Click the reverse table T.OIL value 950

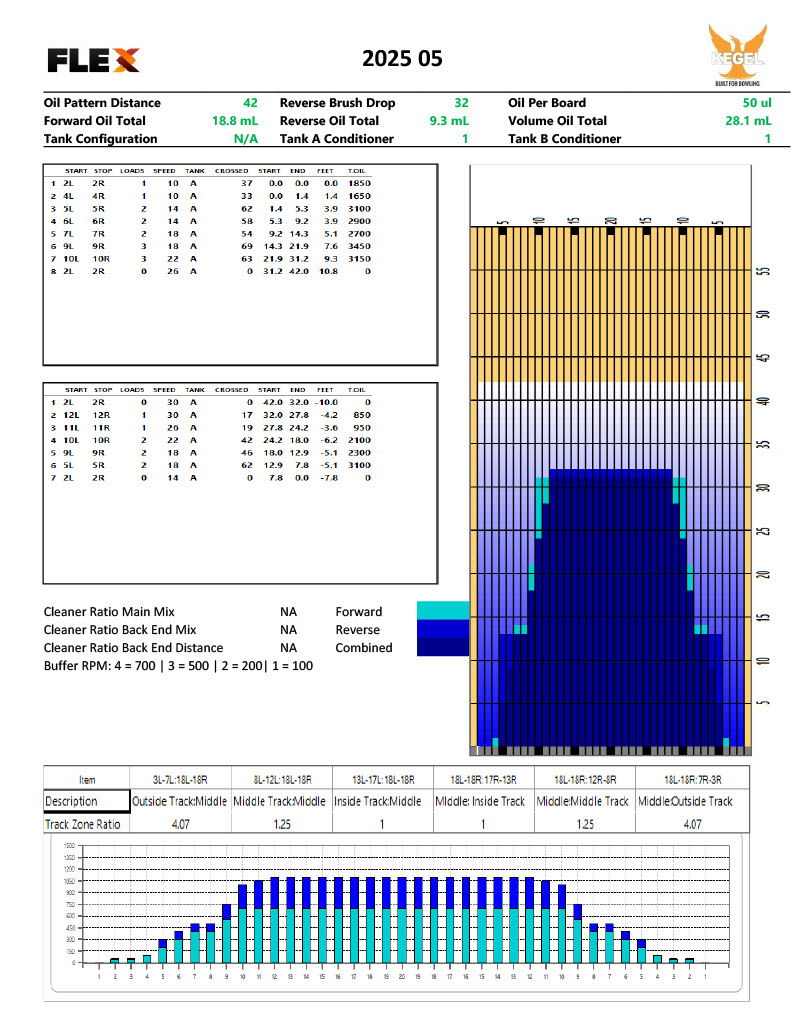click(362, 428)
